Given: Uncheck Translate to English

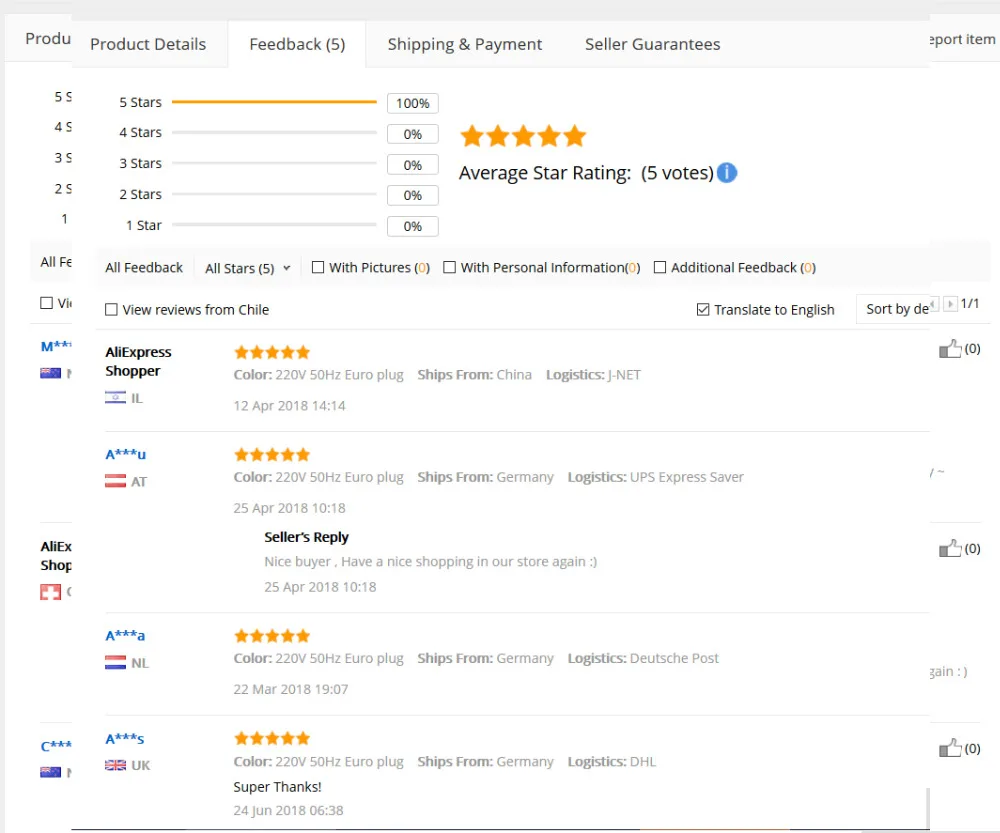Looking at the screenshot, I should pyautogui.click(x=703, y=309).
